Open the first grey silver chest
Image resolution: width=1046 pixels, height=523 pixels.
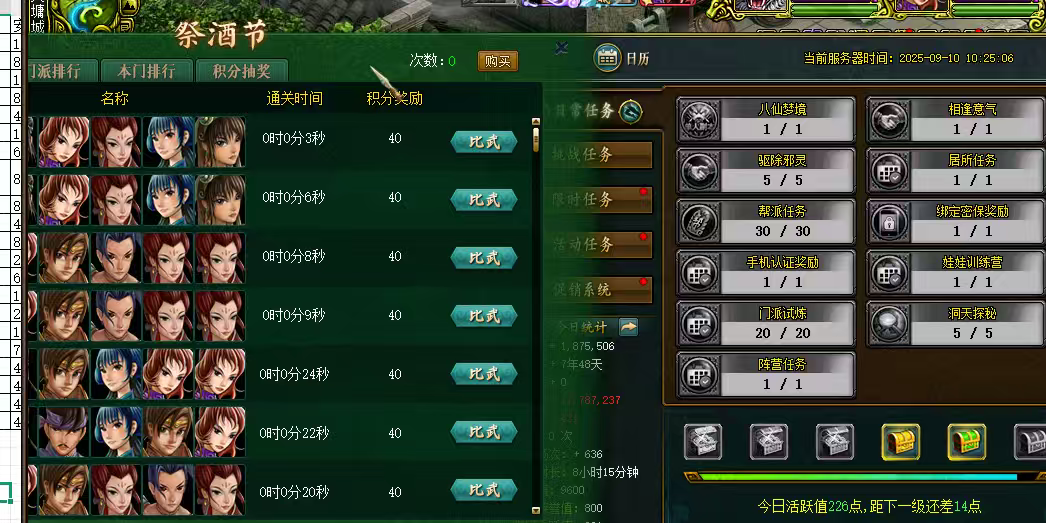click(x=702, y=442)
